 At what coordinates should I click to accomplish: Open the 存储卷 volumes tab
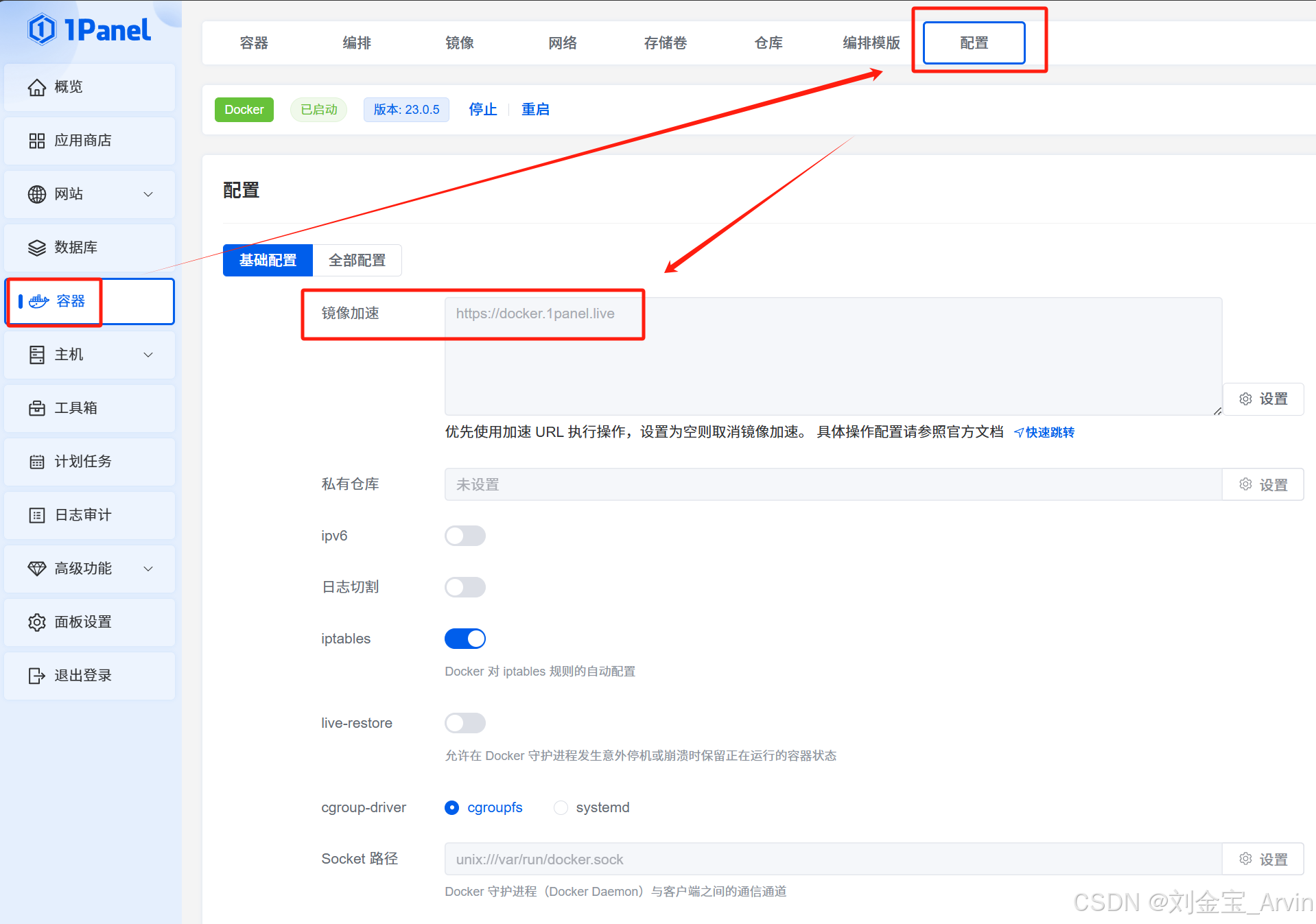[666, 43]
